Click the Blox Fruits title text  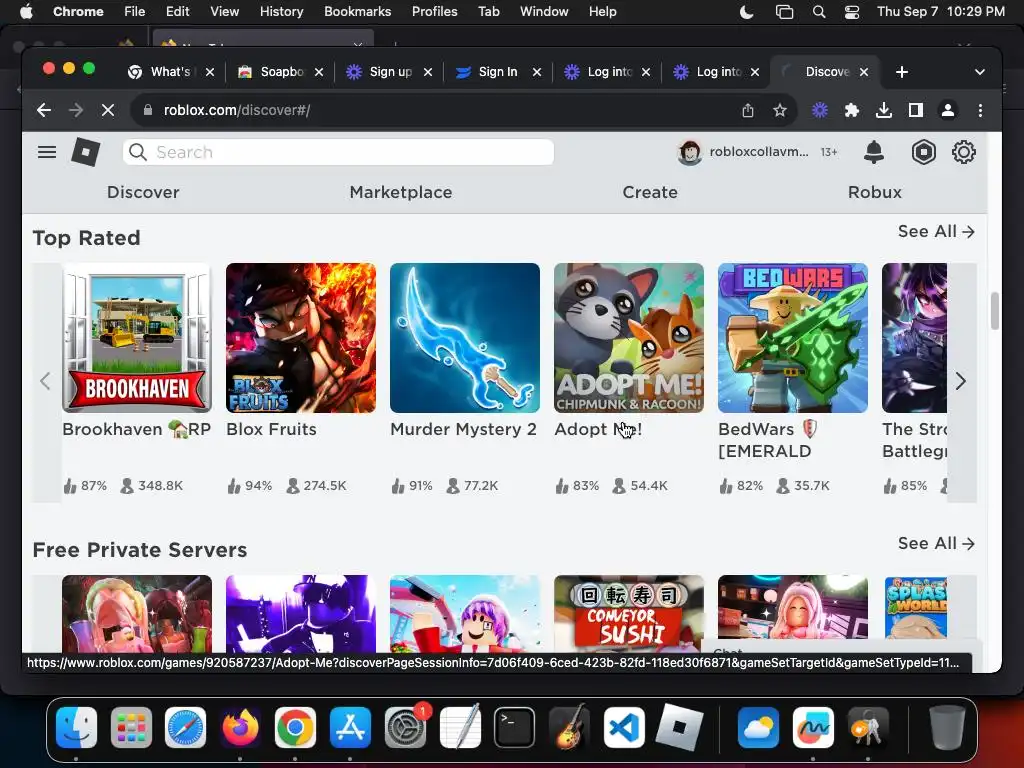coord(271,429)
